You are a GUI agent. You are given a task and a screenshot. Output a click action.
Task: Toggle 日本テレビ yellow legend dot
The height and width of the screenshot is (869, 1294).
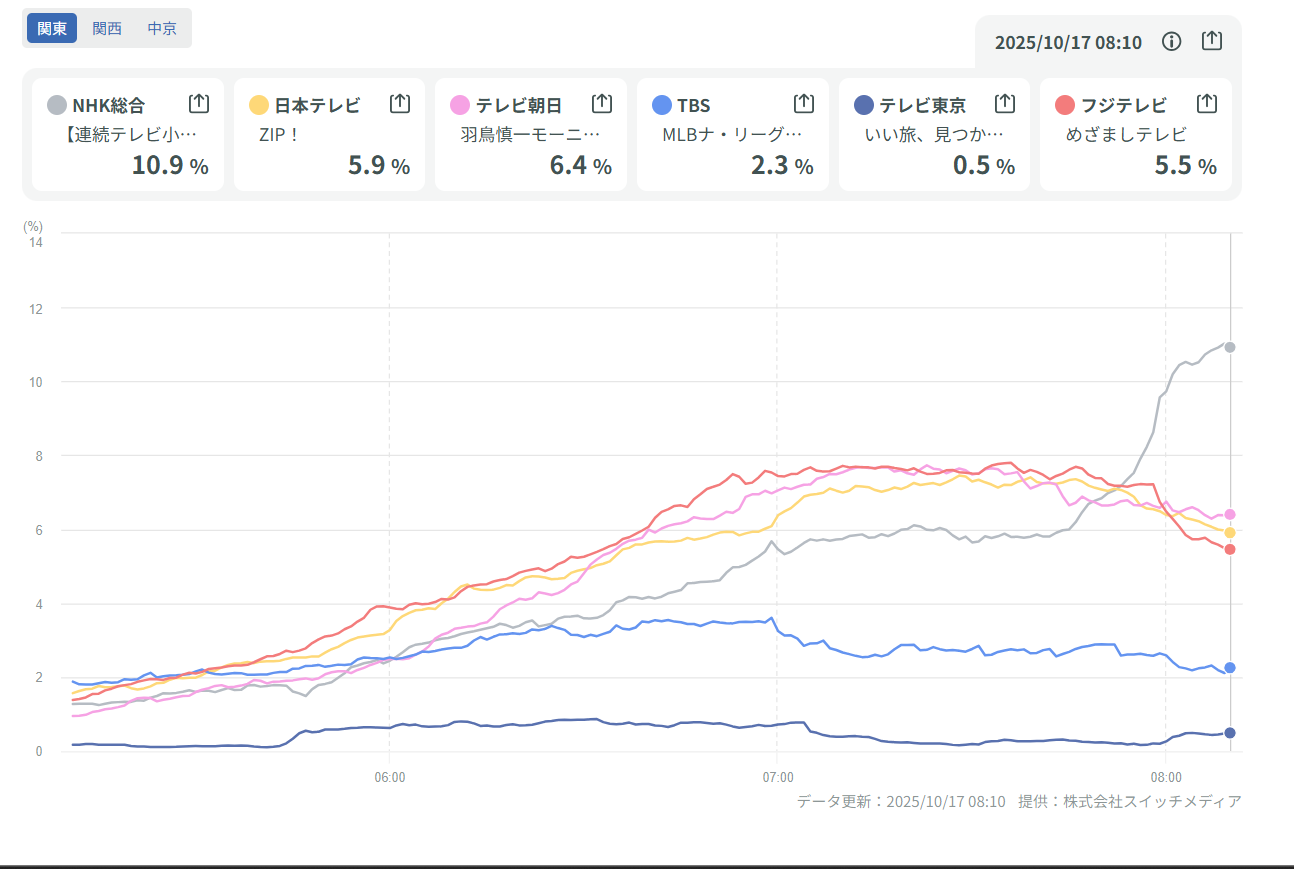tap(259, 105)
